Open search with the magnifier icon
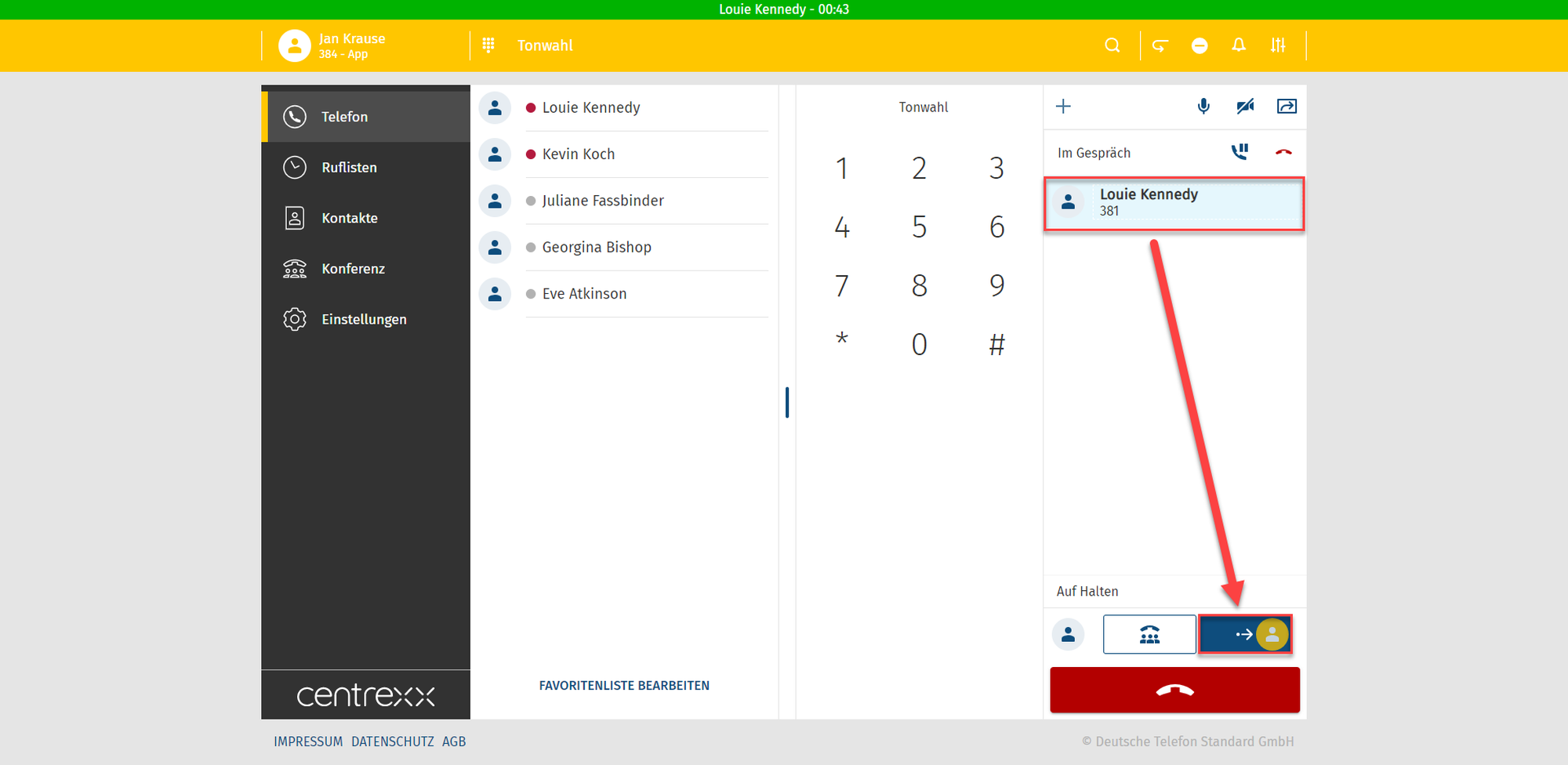 tap(1112, 45)
